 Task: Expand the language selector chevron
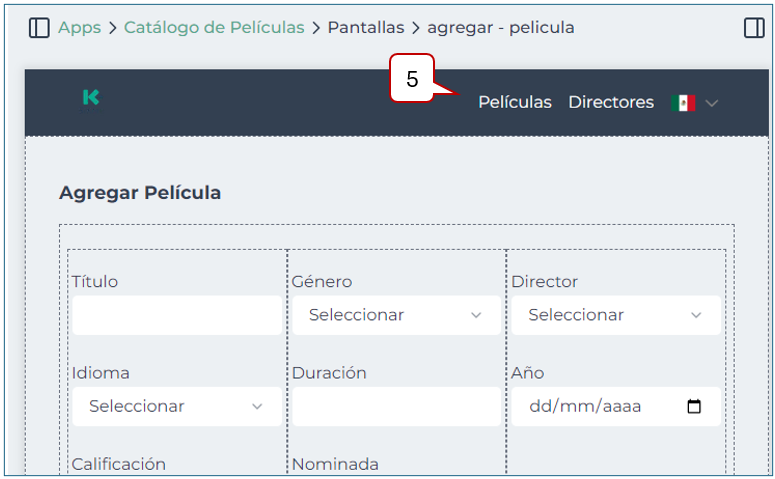pos(712,103)
